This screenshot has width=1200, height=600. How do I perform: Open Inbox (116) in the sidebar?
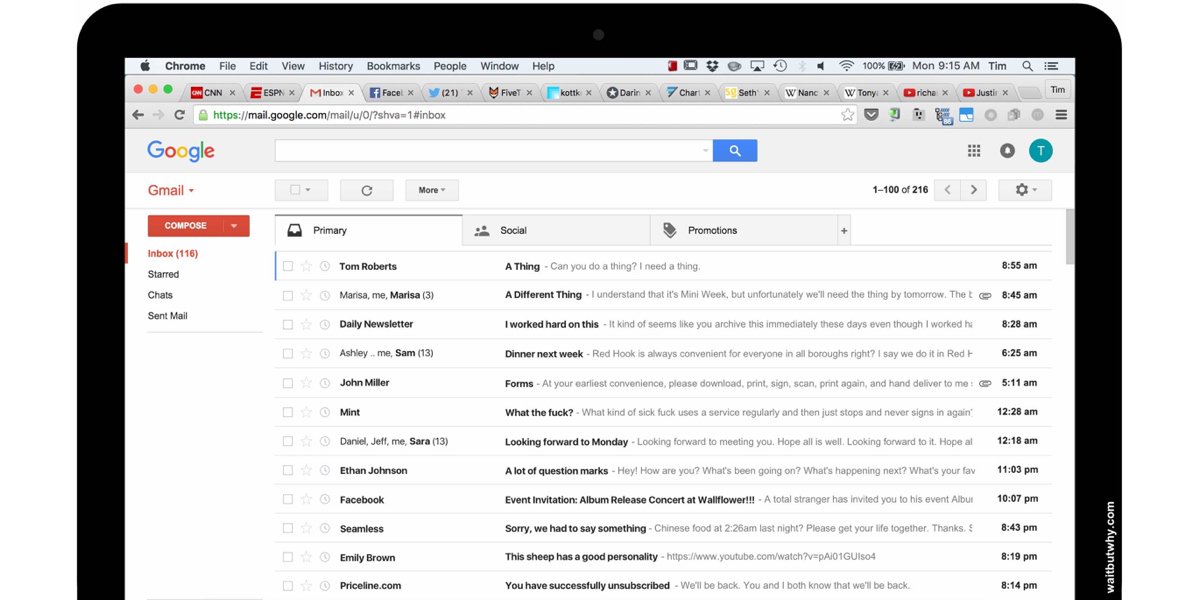tap(173, 253)
